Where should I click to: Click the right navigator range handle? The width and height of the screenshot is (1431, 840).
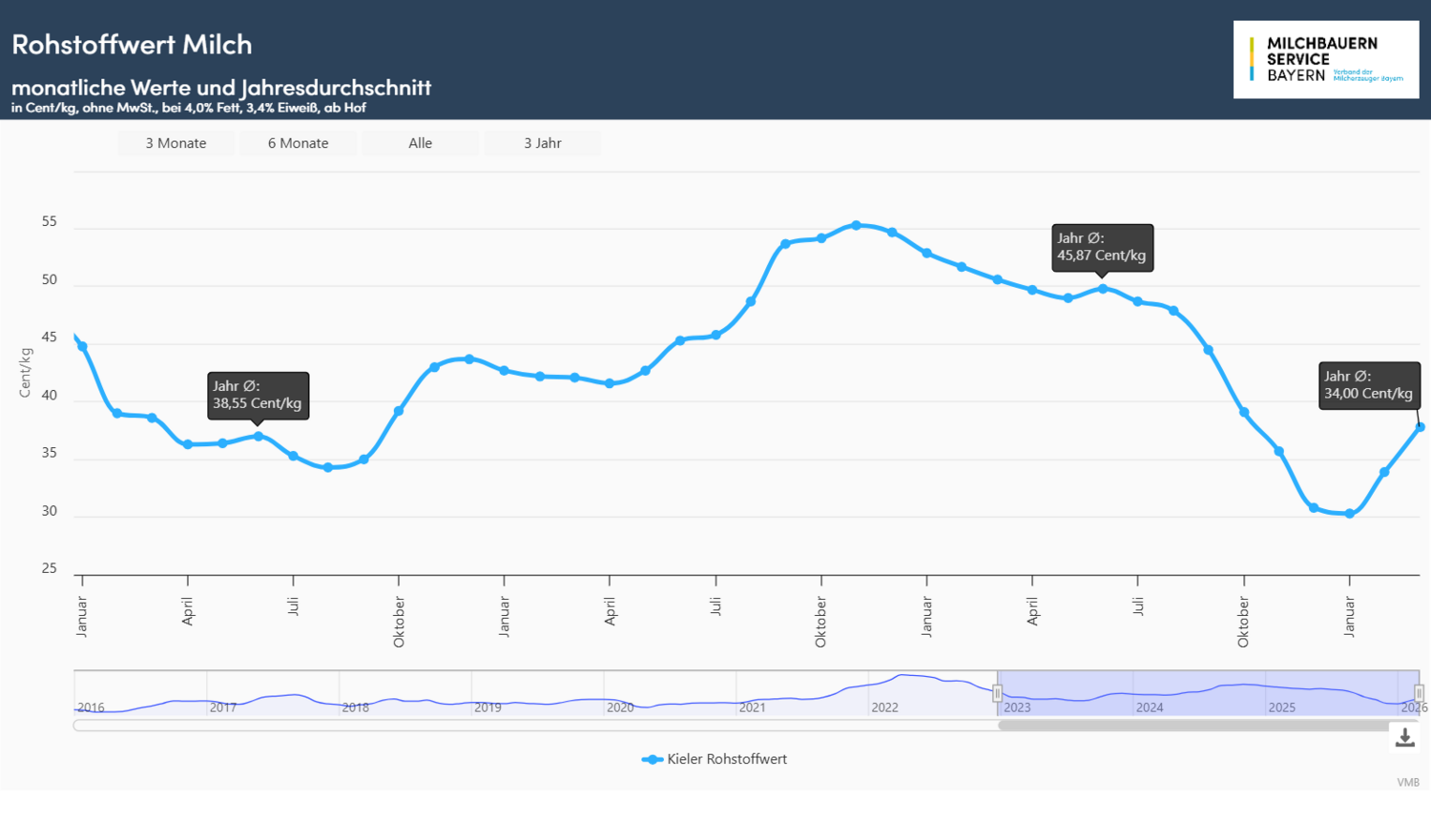click(x=1419, y=693)
